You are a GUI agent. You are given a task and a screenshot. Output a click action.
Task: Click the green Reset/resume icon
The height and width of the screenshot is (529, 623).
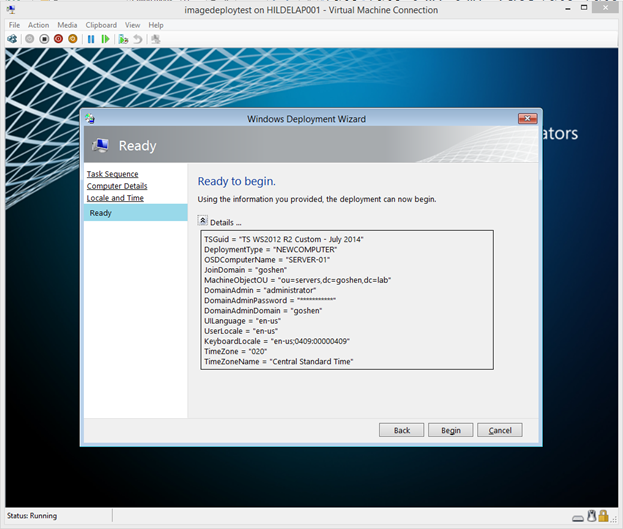(x=105, y=39)
